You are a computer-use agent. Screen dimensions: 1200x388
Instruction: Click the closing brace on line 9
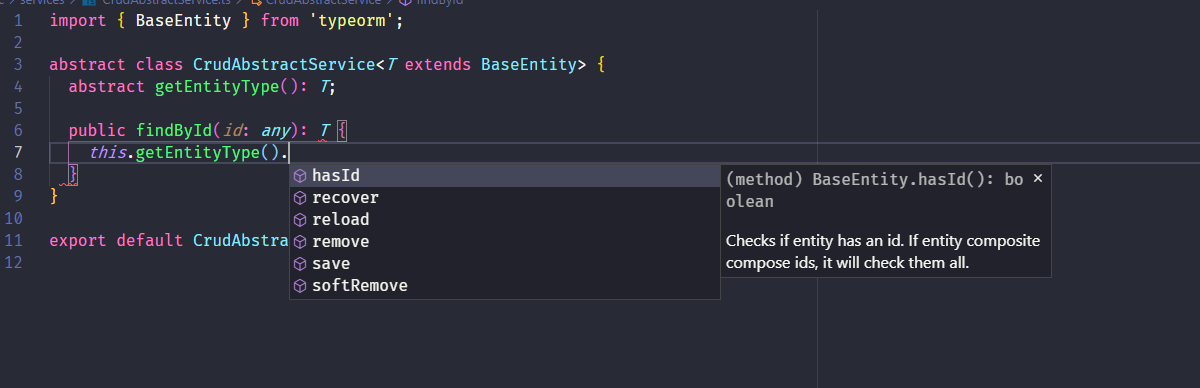pyautogui.click(x=54, y=196)
